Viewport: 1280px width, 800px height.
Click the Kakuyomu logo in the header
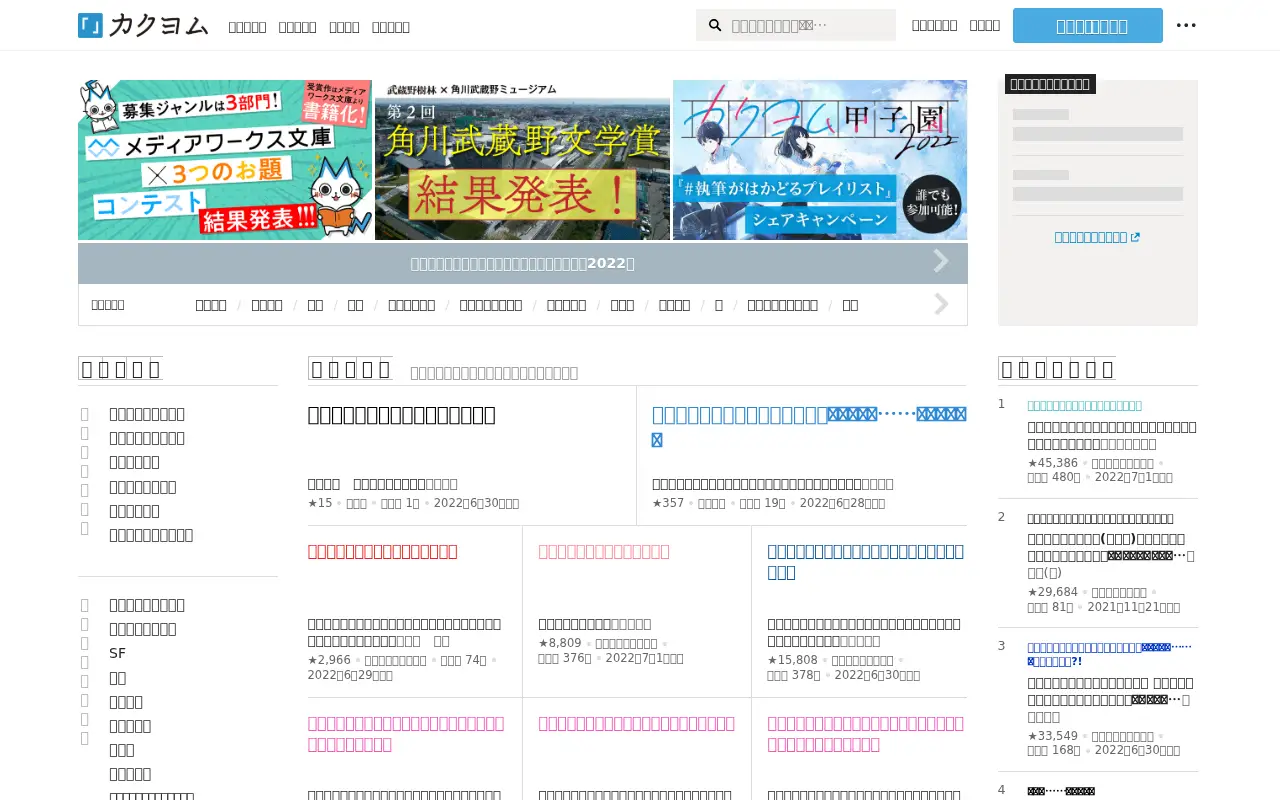tap(143, 25)
